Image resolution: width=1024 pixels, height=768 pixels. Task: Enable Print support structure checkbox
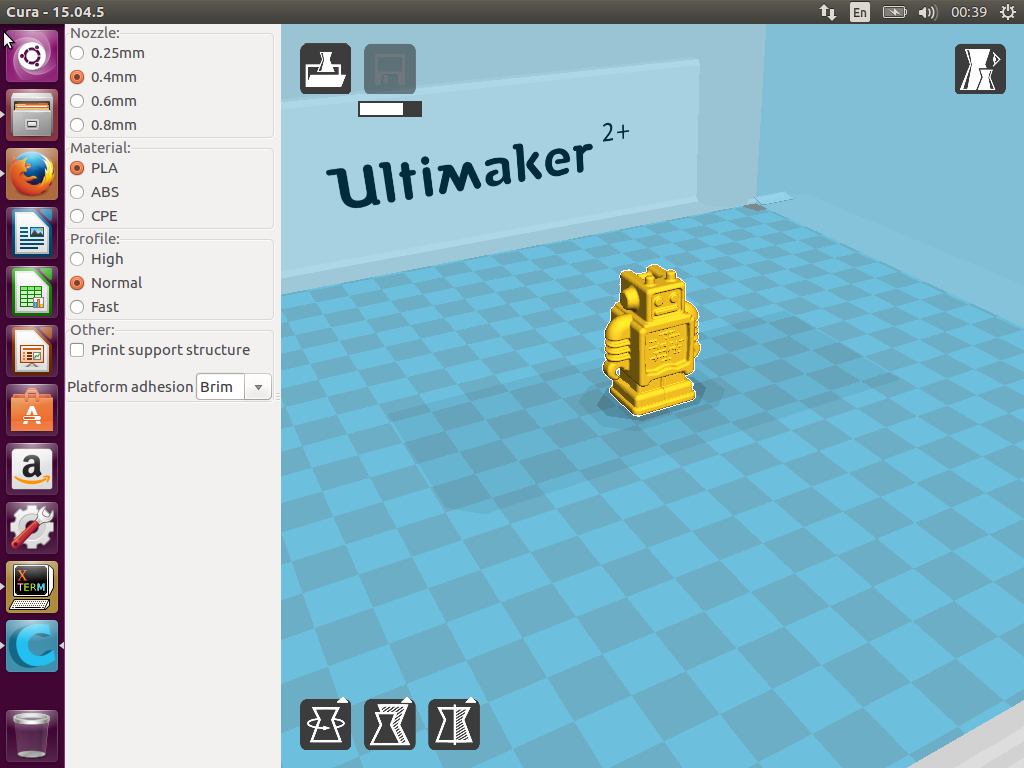pos(77,350)
